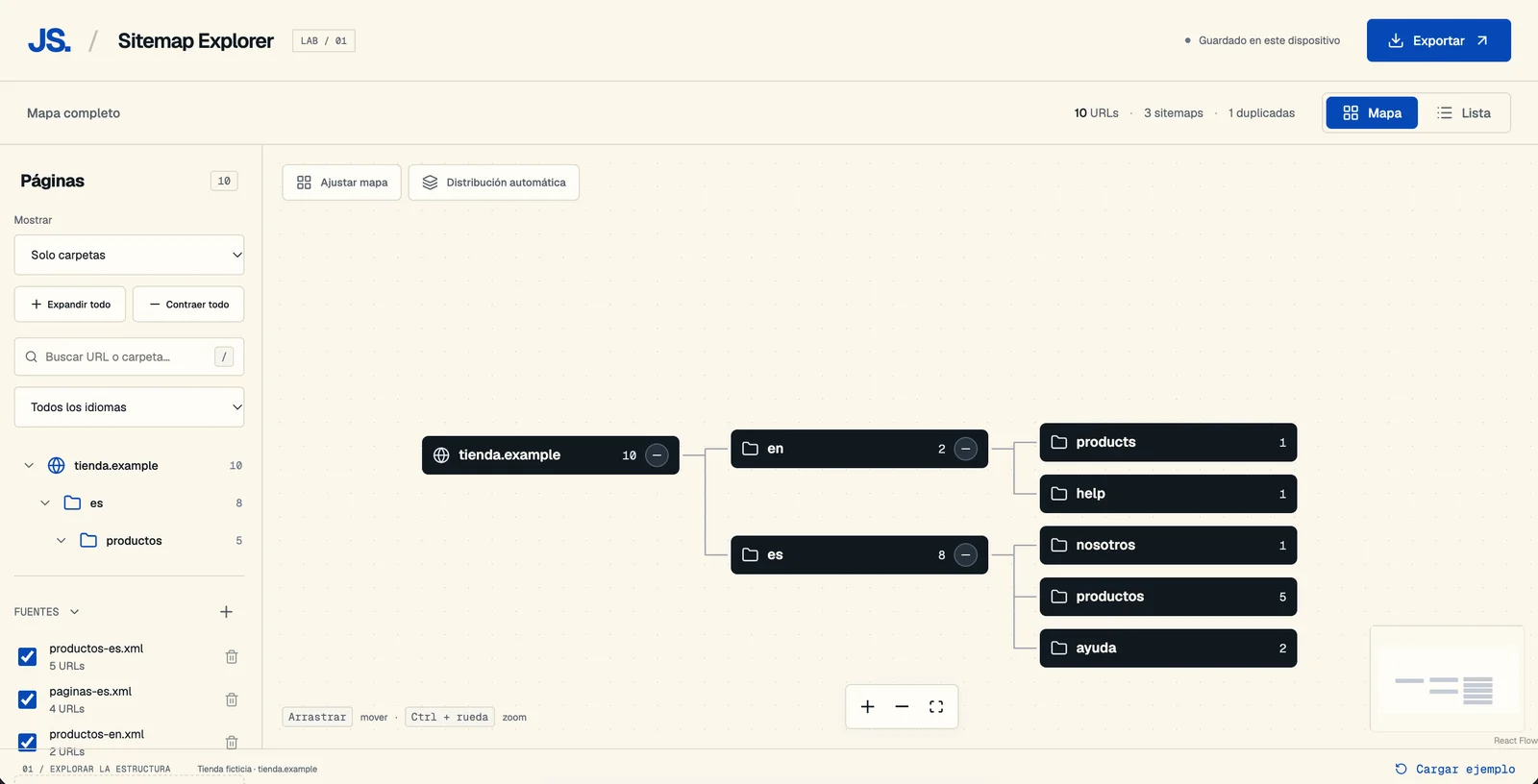Toggle productos-en.xml checkbox
This screenshot has width=1538, height=784.
point(28,742)
